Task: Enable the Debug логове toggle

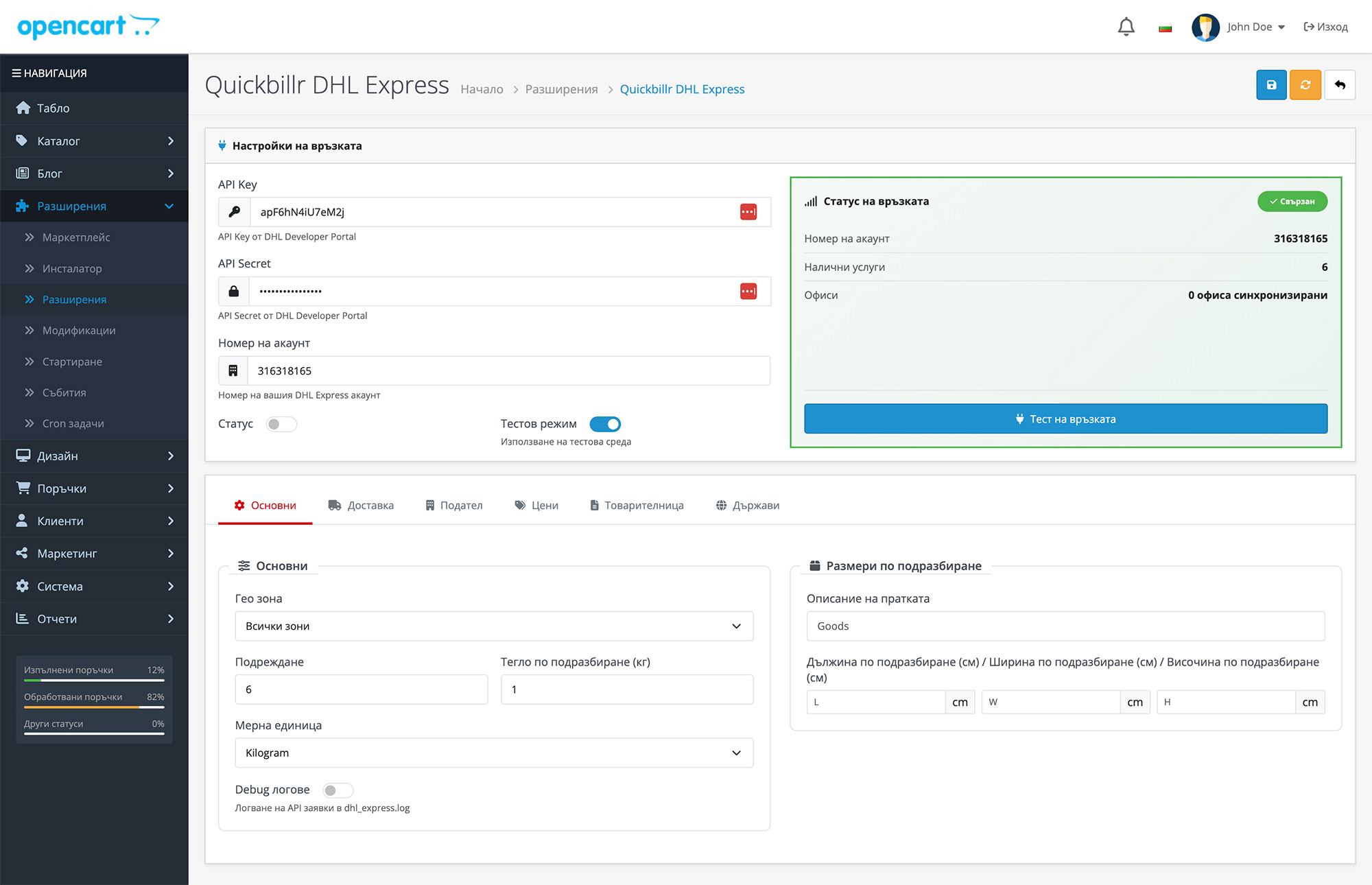Action: click(338, 790)
